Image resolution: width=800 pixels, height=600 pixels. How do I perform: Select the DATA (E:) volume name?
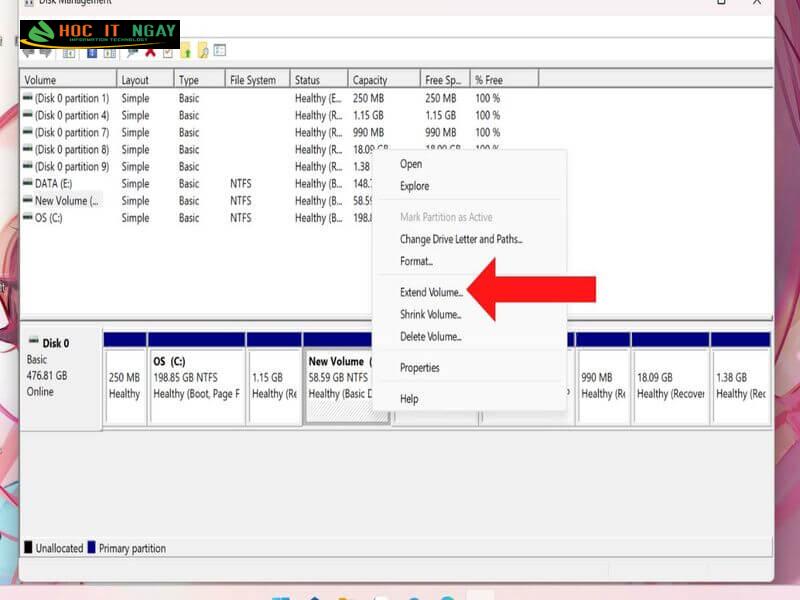click(54, 184)
